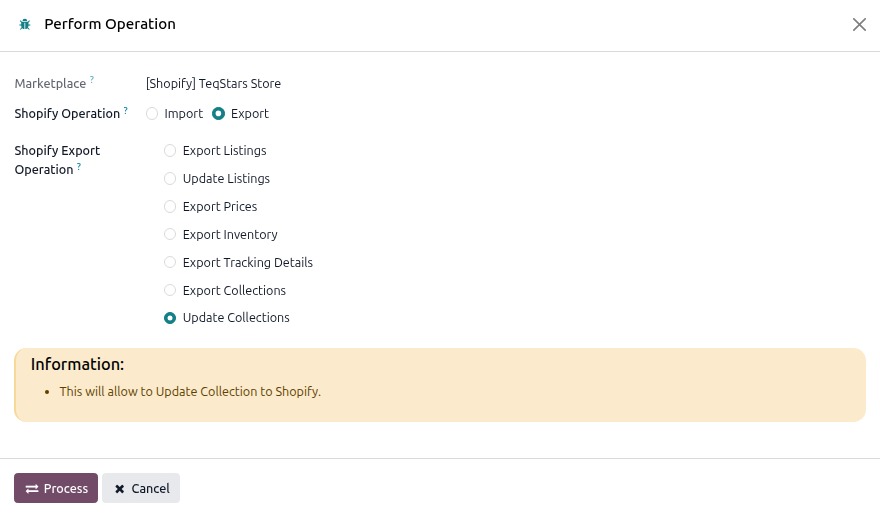880x514 pixels.
Task: Choose Export Tracking Details operation
Action: (169, 263)
